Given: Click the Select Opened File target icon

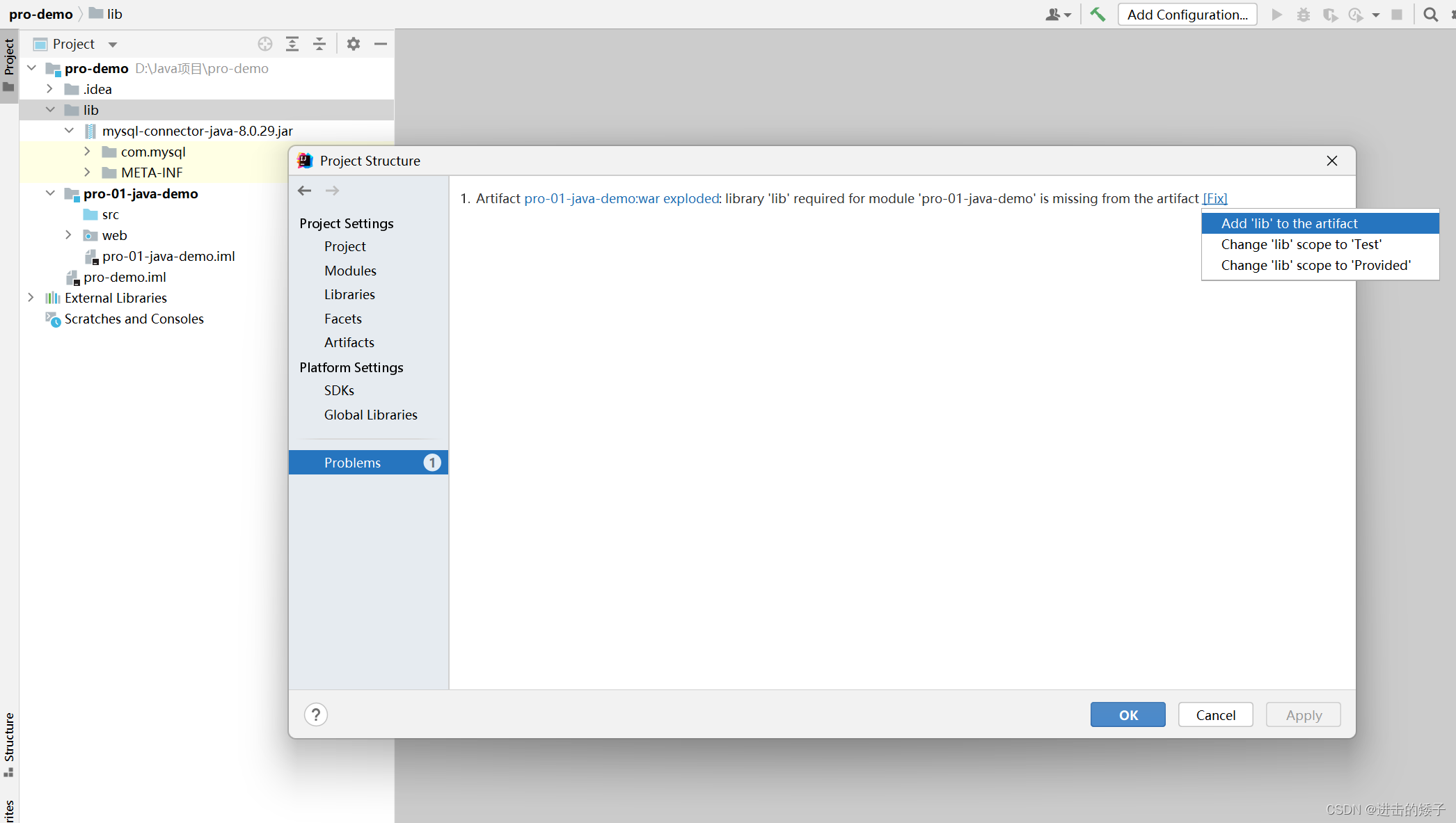Looking at the screenshot, I should coord(265,44).
